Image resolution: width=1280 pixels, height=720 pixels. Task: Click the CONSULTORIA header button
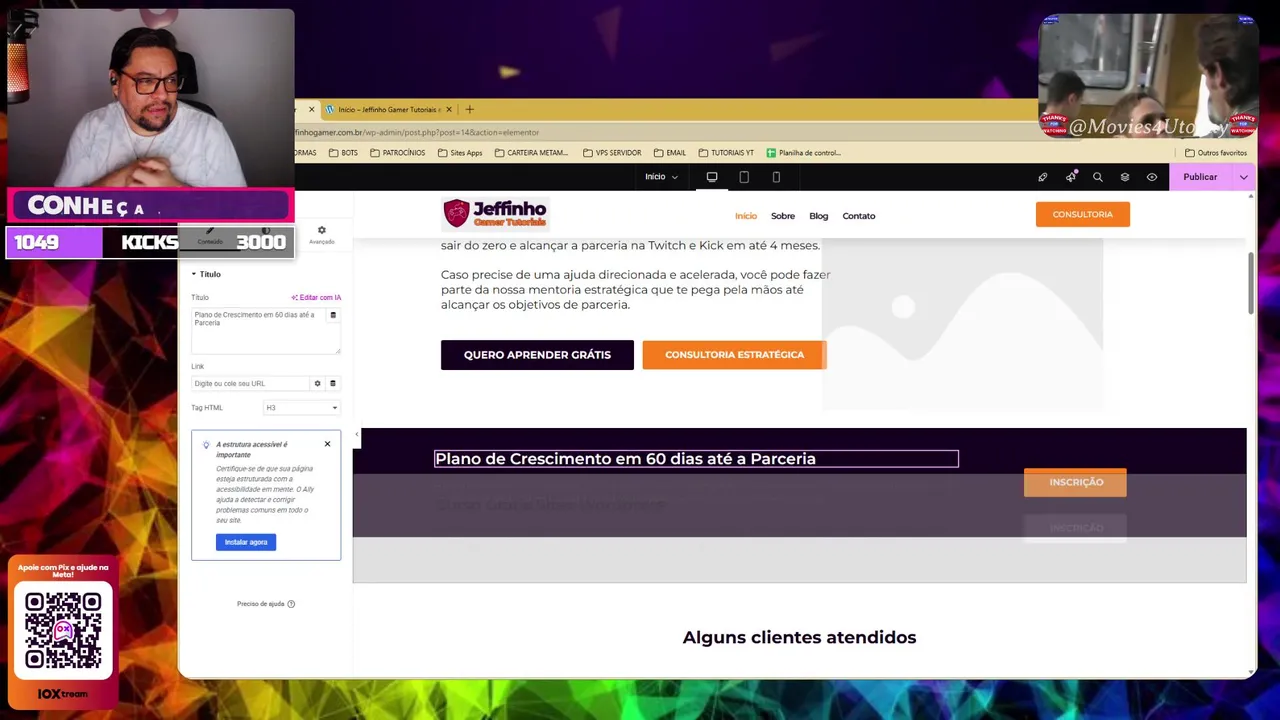[x=1083, y=214]
